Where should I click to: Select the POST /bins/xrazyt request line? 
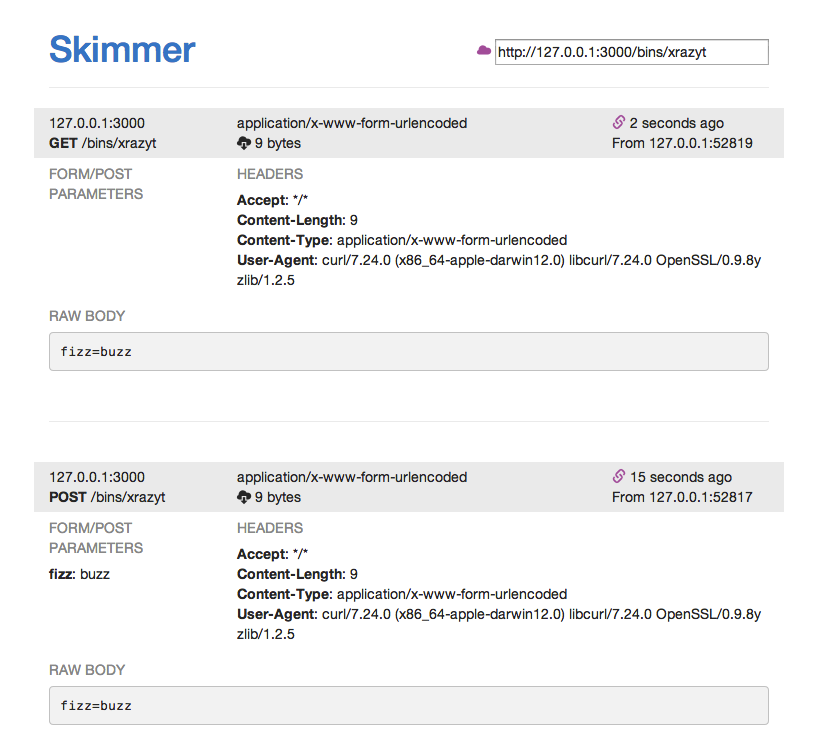point(107,497)
